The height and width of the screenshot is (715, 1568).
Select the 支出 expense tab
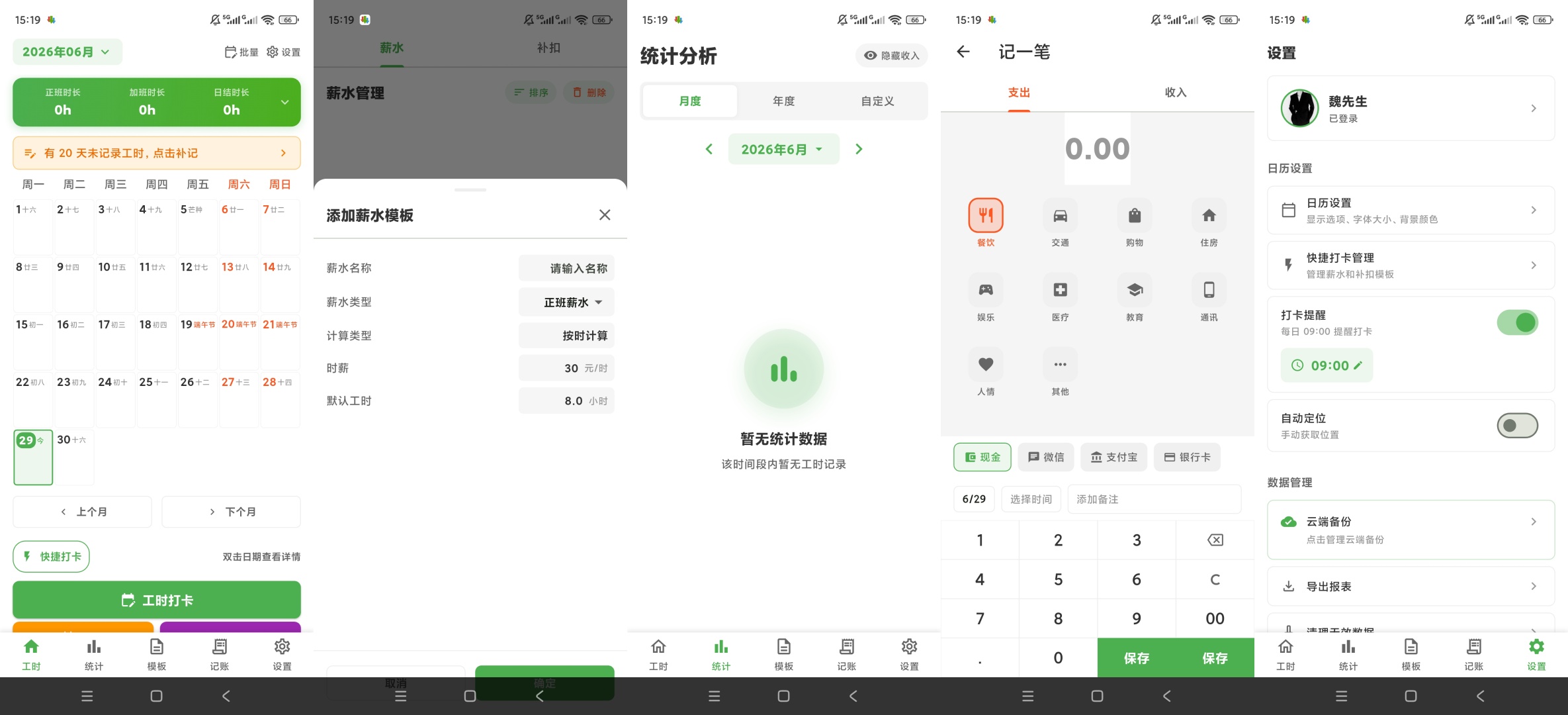pyautogui.click(x=1019, y=93)
